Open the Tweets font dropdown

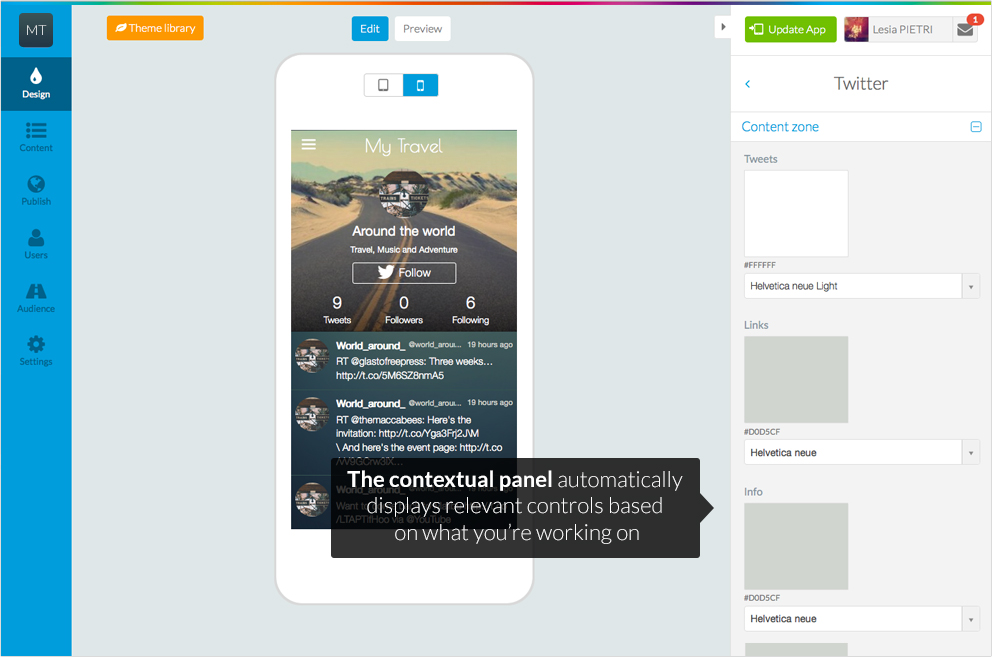click(x=862, y=286)
